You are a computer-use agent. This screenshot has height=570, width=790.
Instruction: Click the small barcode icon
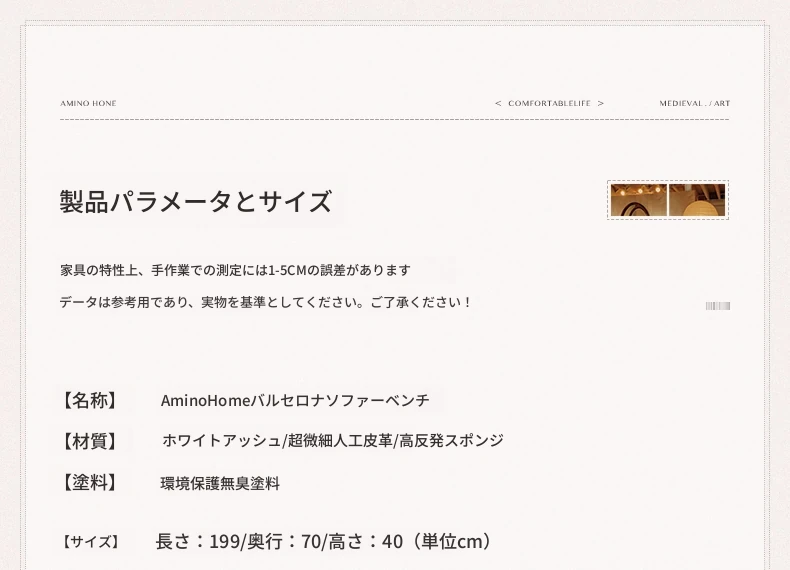pyautogui.click(x=717, y=306)
